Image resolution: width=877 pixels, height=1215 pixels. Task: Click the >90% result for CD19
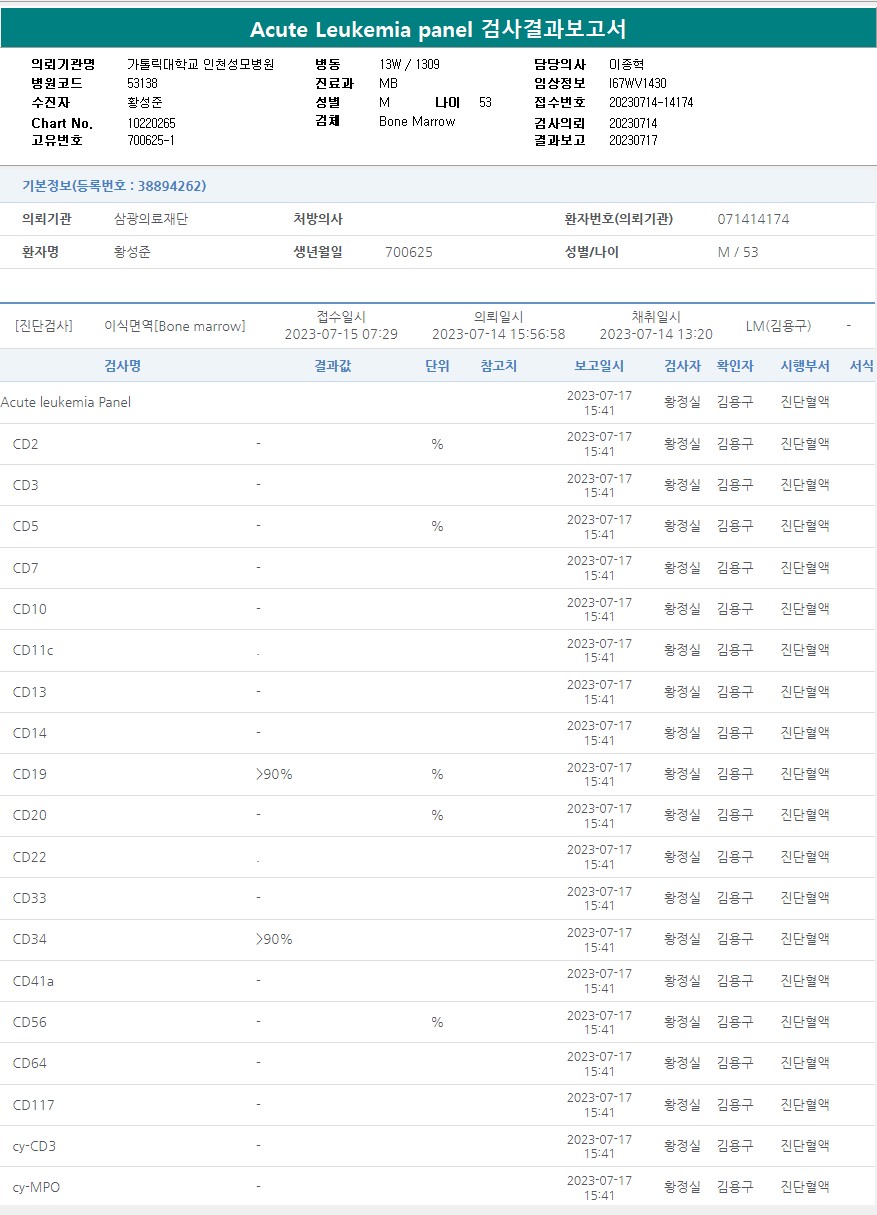point(274,774)
